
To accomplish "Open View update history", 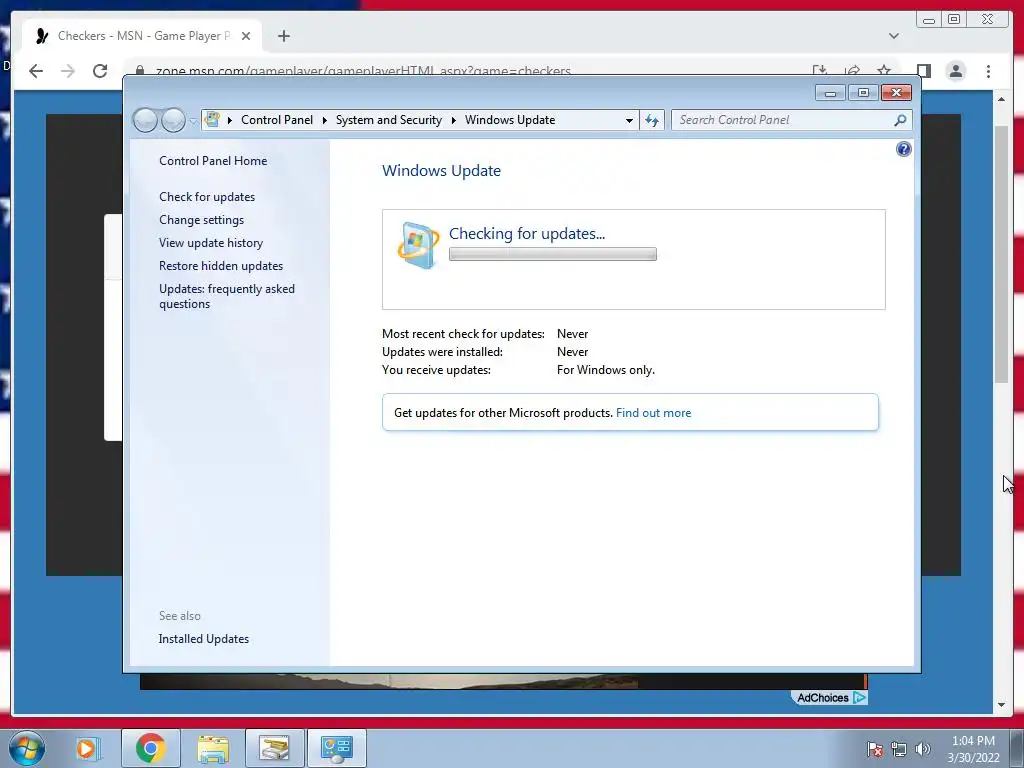I will (211, 243).
